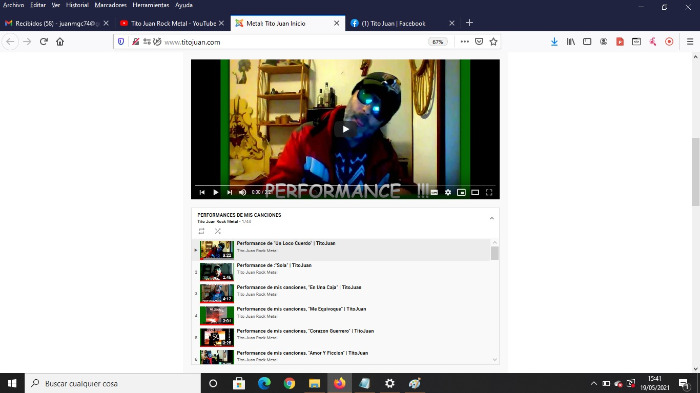Screen dimensions: 700x393
Task: Switch to Tito Juan Facebook tab
Action: (x=402, y=23)
